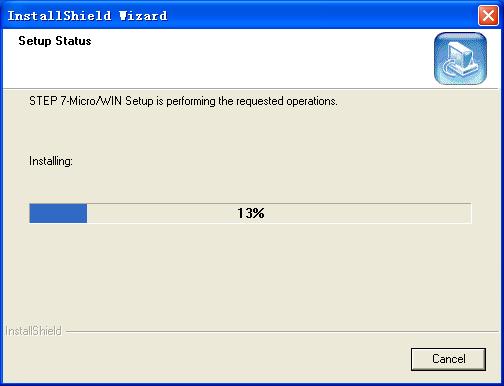Image resolution: width=504 pixels, height=386 pixels.
Task: Click the grayed InstallShield branding text
Action: point(33,331)
